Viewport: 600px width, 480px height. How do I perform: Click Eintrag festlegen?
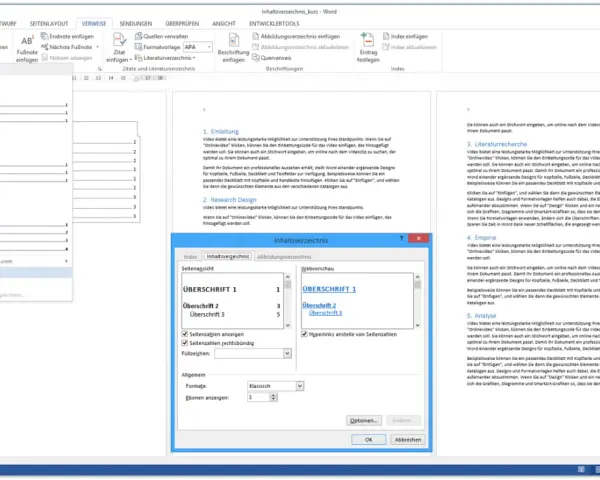[368, 48]
